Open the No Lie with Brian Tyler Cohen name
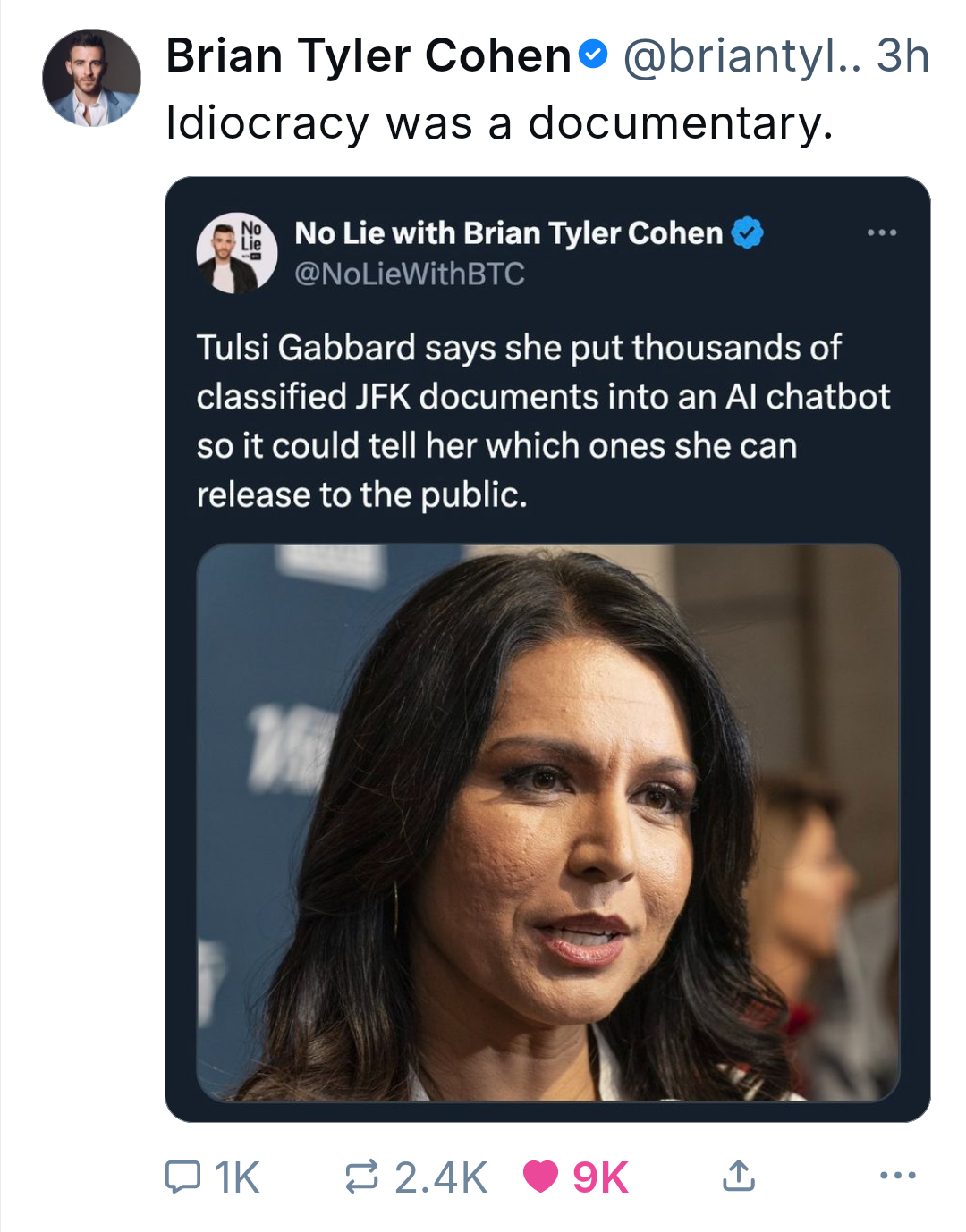966x1232 pixels. pyautogui.click(x=508, y=233)
